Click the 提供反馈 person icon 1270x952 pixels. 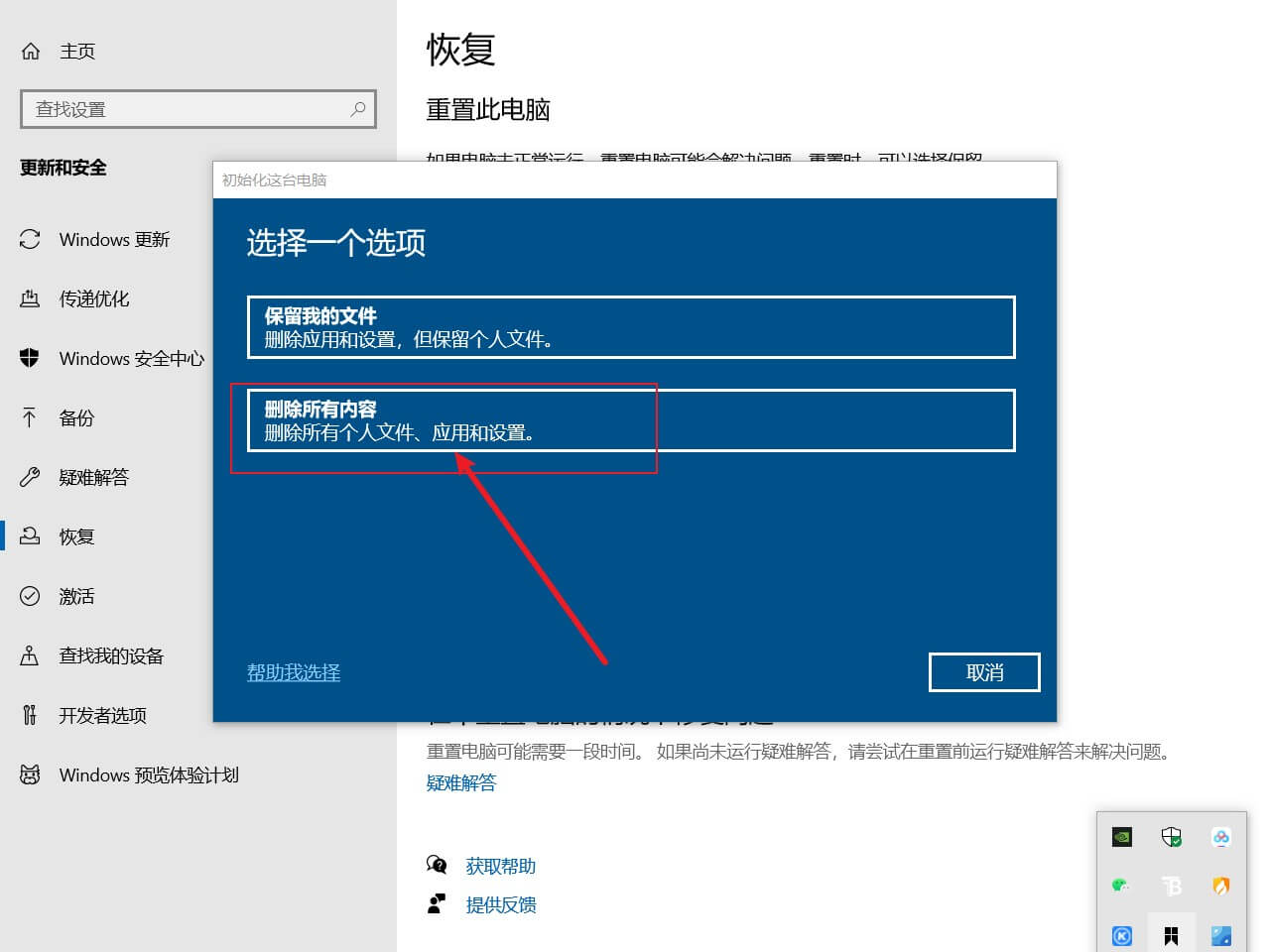pos(437,904)
